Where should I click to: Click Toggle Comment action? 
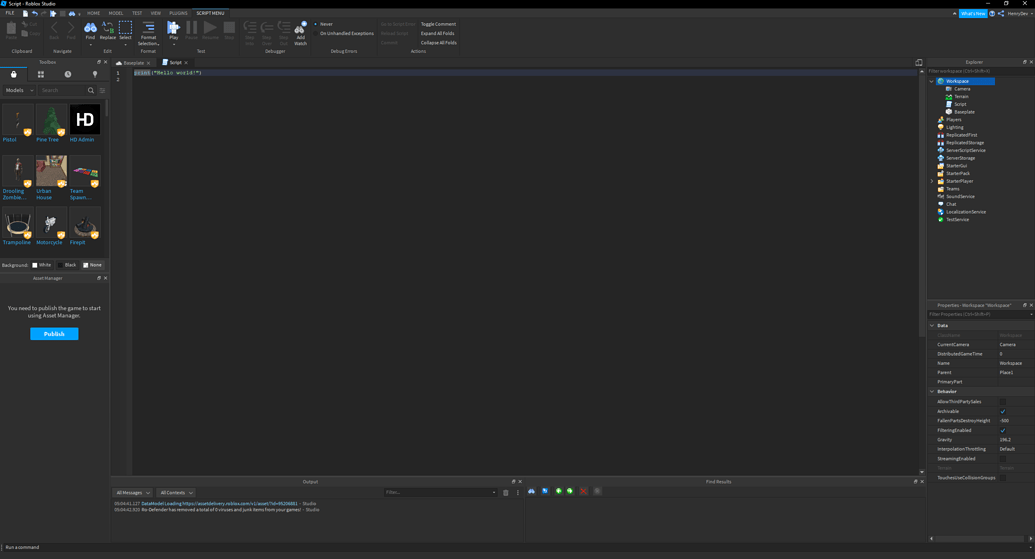(438, 24)
